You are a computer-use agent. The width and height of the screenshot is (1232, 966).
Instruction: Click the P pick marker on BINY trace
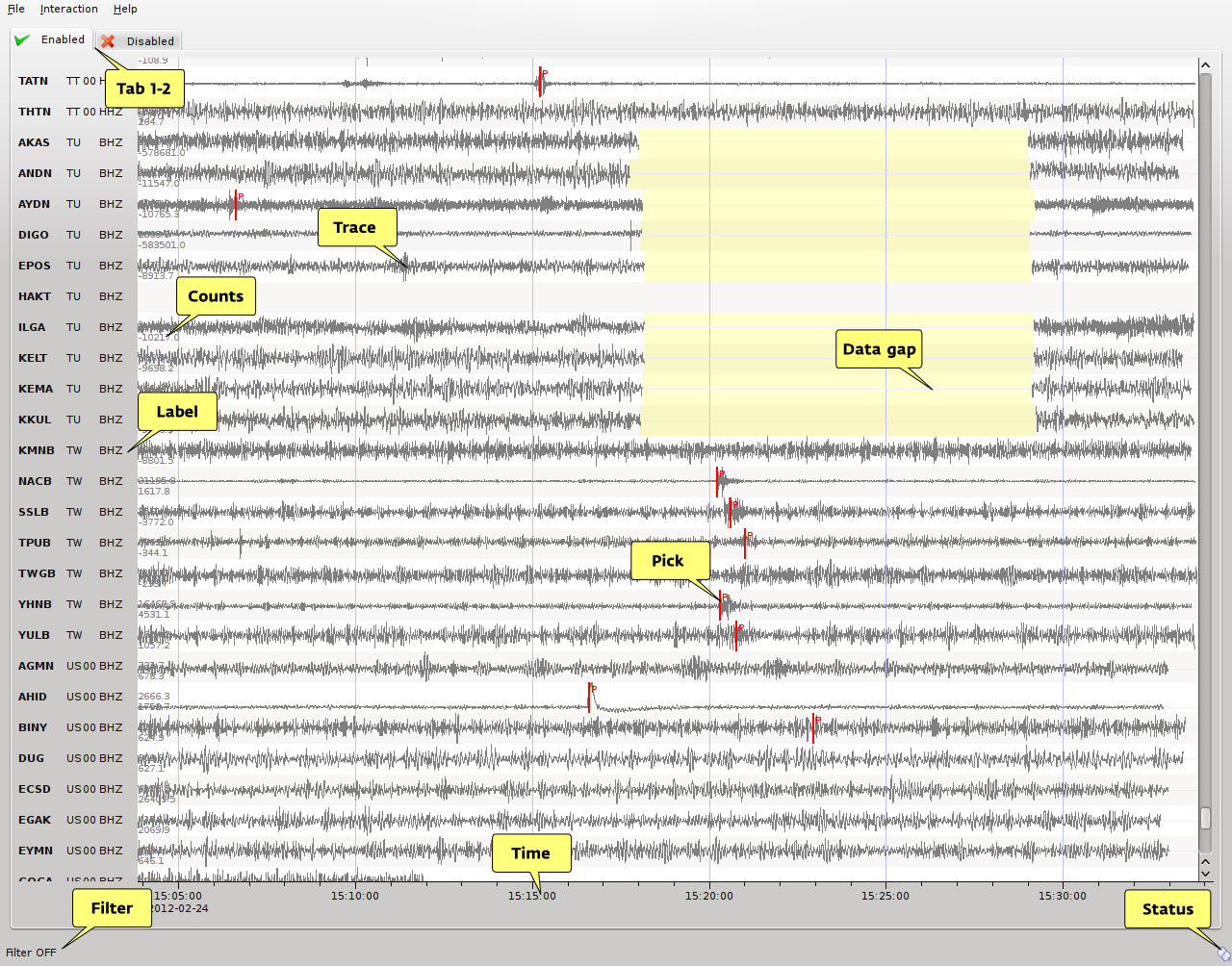(x=813, y=728)
